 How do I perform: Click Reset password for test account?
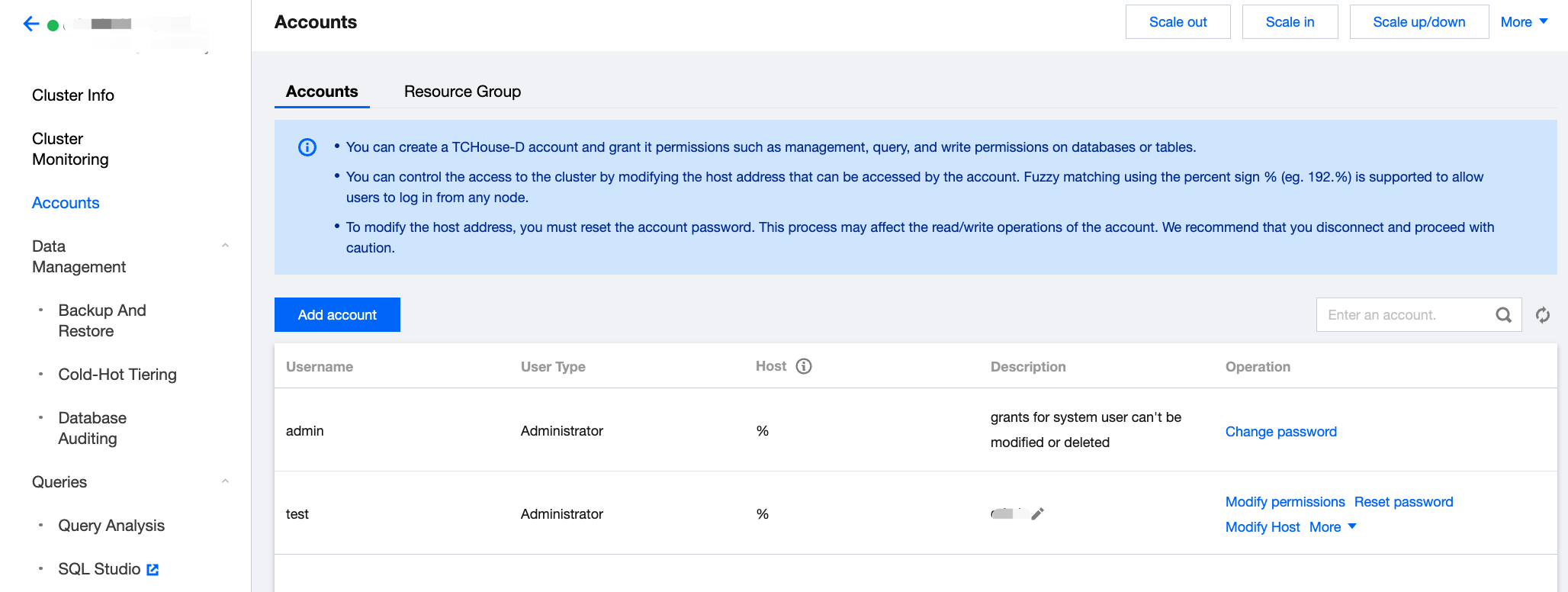1403,502
